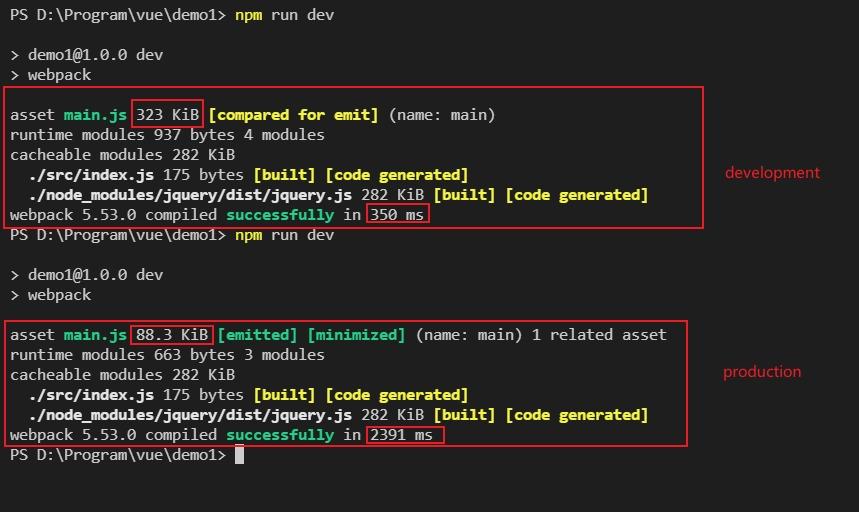Click the empty prompt next to the cursor
Screen dimensions: 859x512
click(x=118, y=455)
